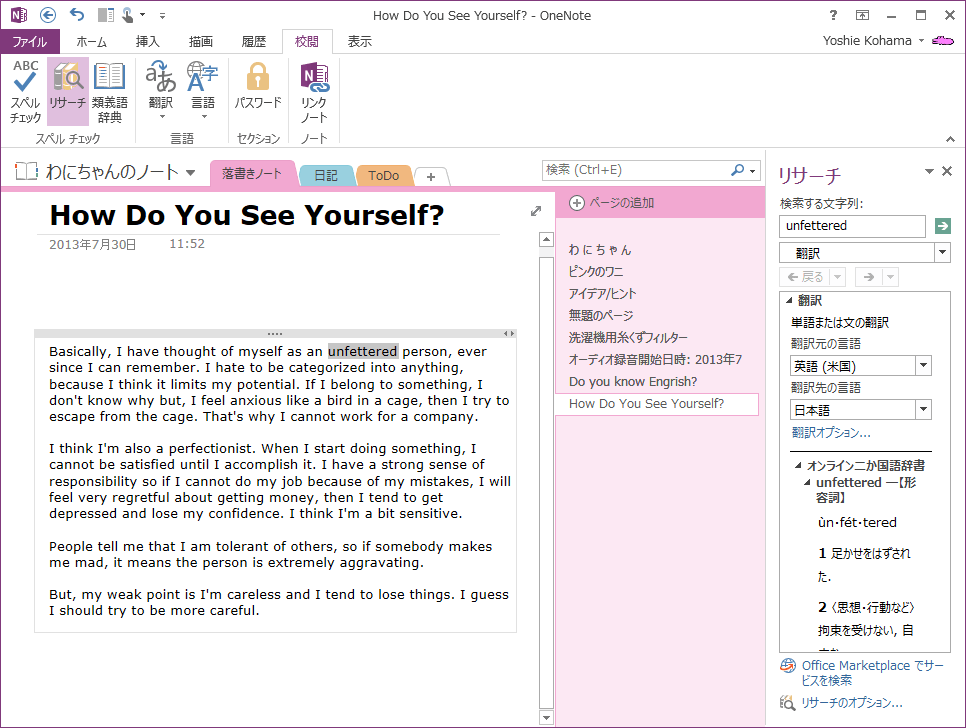Viewport: 966px width, 728px height.
Task: Switch to the 履歴 tab
Action: pyautogui.click(x=253, y=41)
